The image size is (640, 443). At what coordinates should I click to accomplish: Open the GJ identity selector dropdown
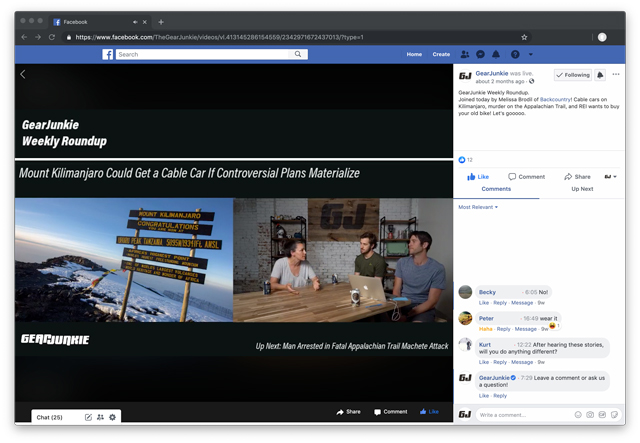[x=611, y=177]
